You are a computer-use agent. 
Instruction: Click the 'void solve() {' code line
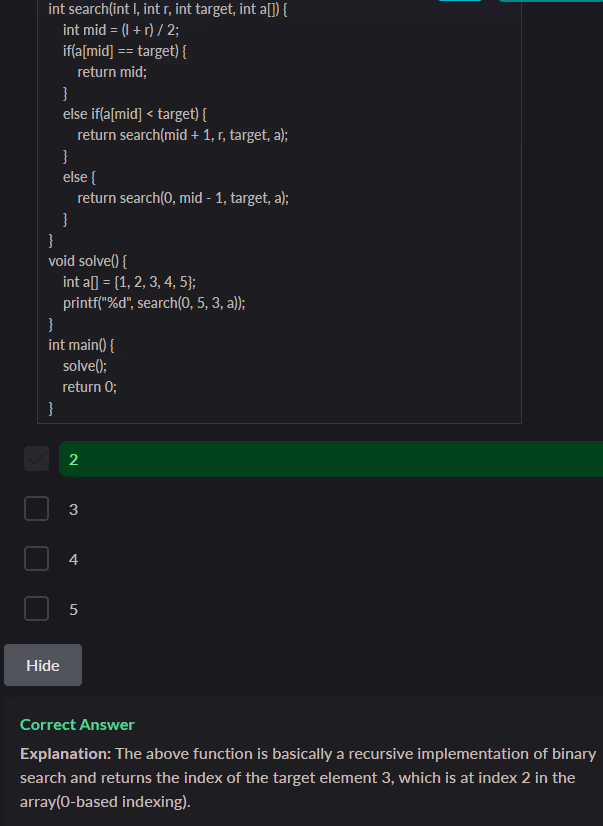point(87,261)
